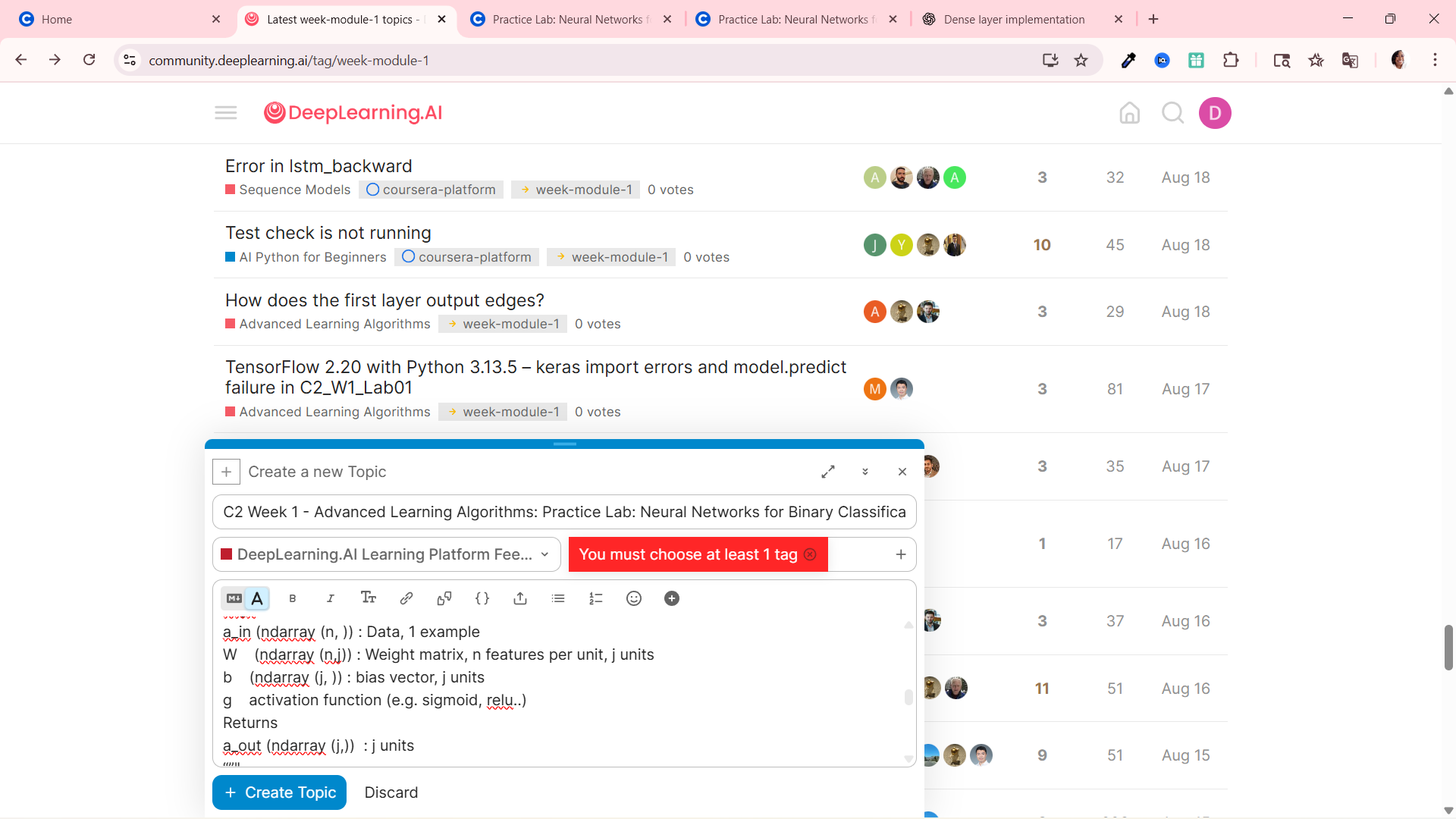Toggle markdown editor mode
This screenshot has height=819, width=1456.
click(234, 598)
